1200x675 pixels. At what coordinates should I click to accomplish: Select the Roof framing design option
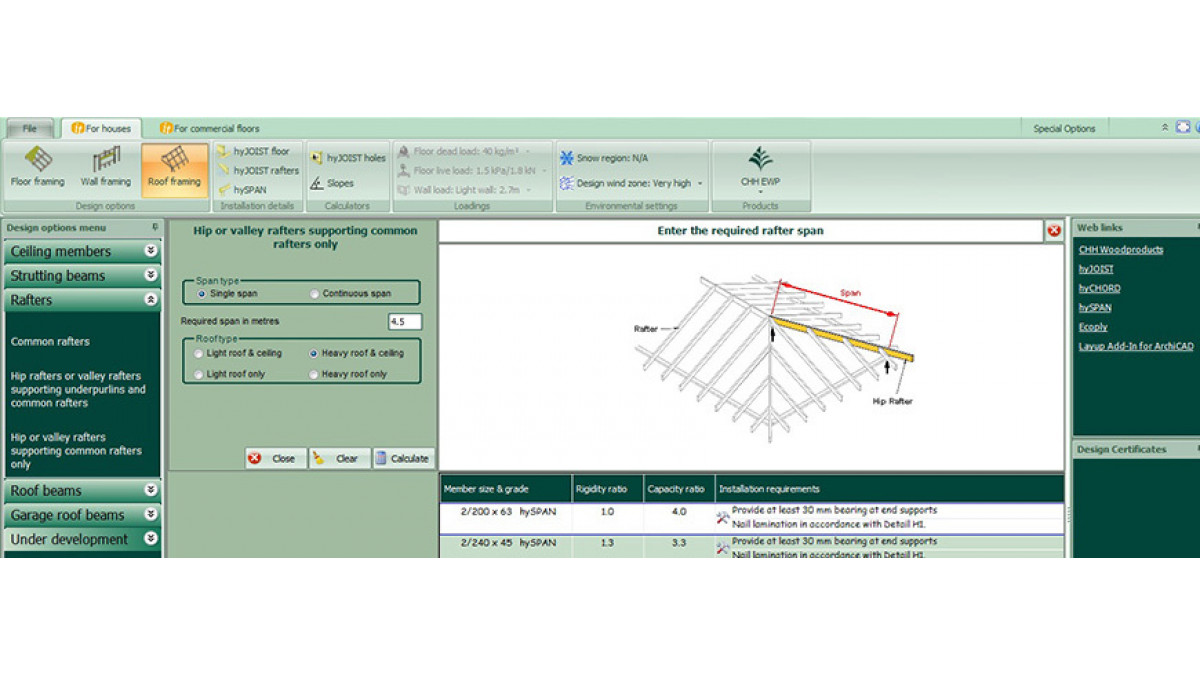click(174, 169)
